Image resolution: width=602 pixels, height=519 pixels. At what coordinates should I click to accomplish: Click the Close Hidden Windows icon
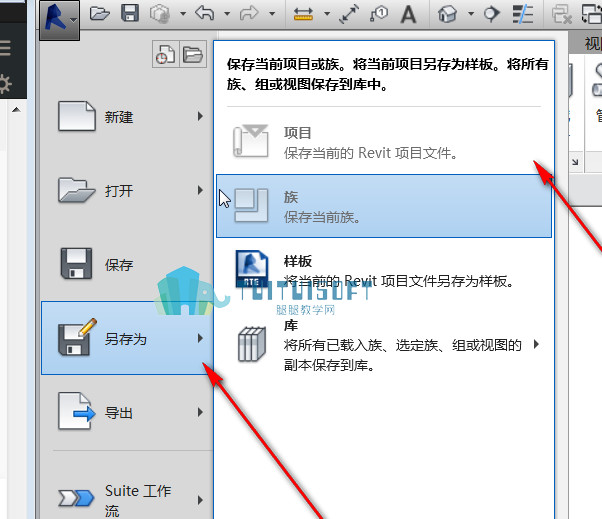click(x=562, y=14)
